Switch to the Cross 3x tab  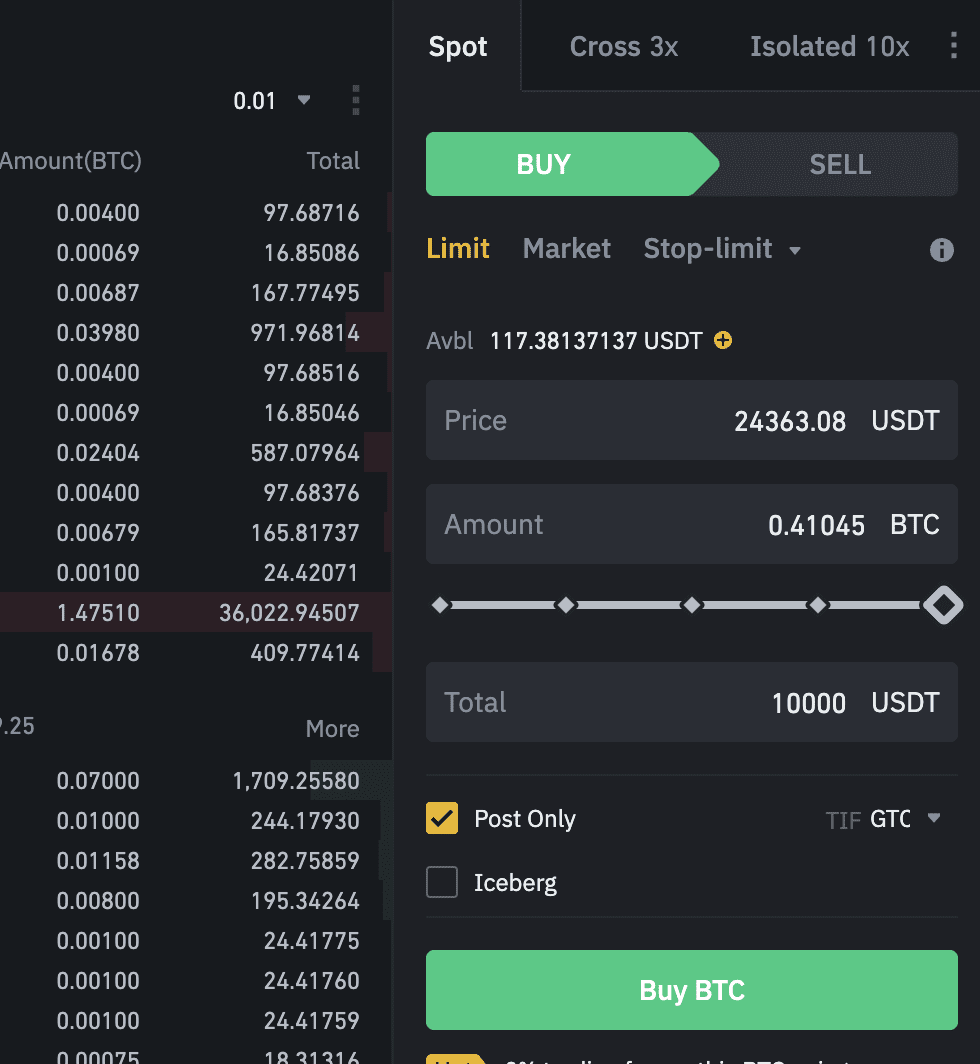tap(624, 46)
